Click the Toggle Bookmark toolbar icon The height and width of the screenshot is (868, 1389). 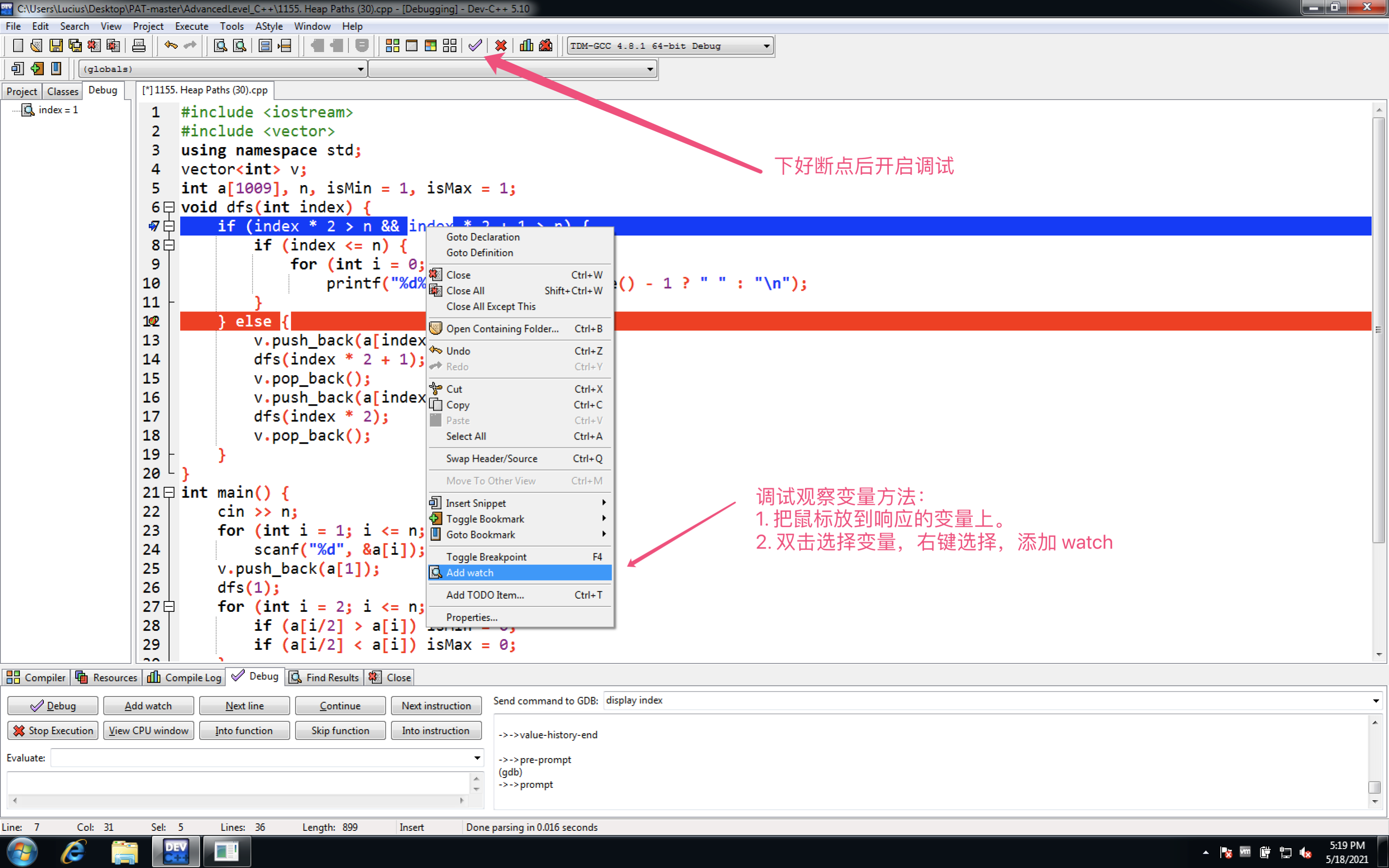tap(37, 69)
